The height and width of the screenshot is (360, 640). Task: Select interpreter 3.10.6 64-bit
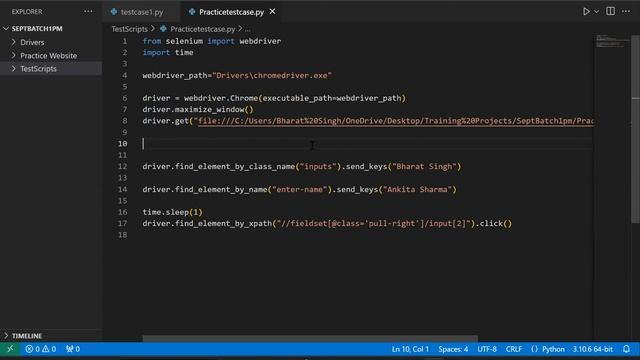[592, 349]
